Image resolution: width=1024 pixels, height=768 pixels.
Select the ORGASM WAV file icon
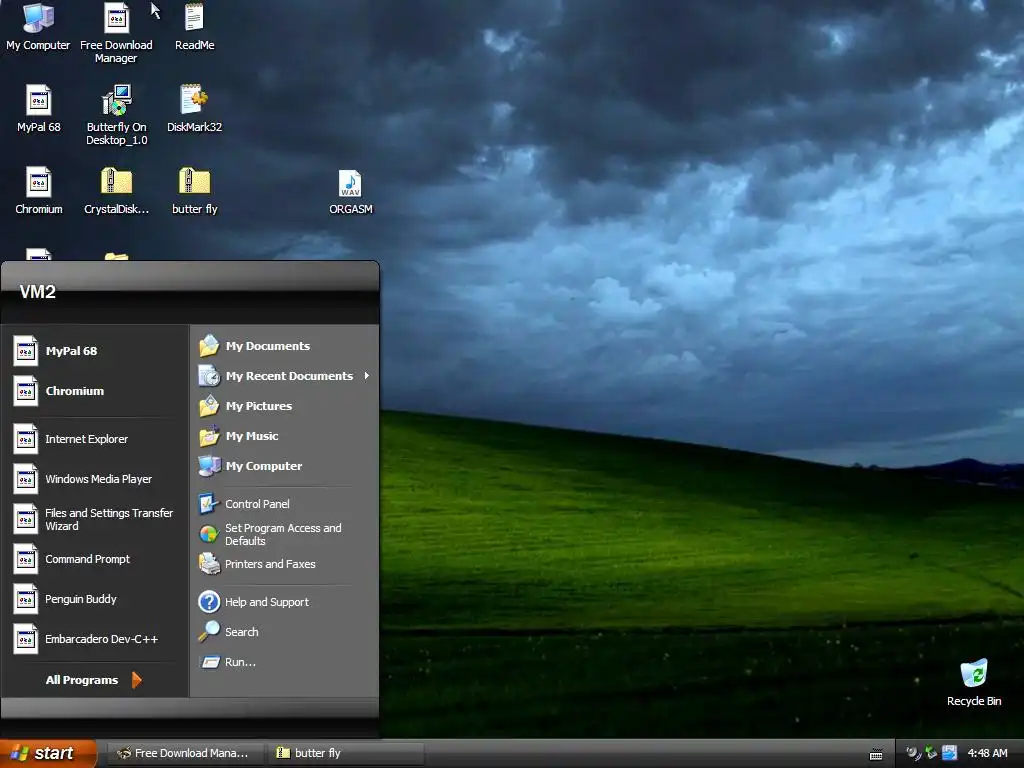(x=351, y=193)
